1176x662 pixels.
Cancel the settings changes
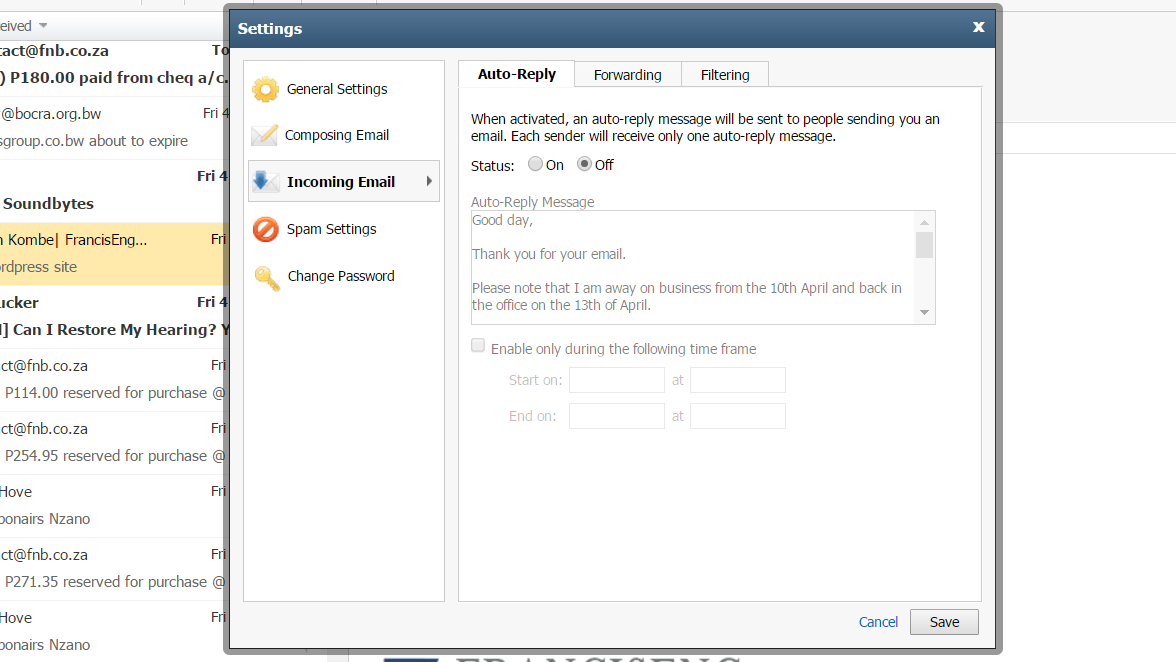878,622
